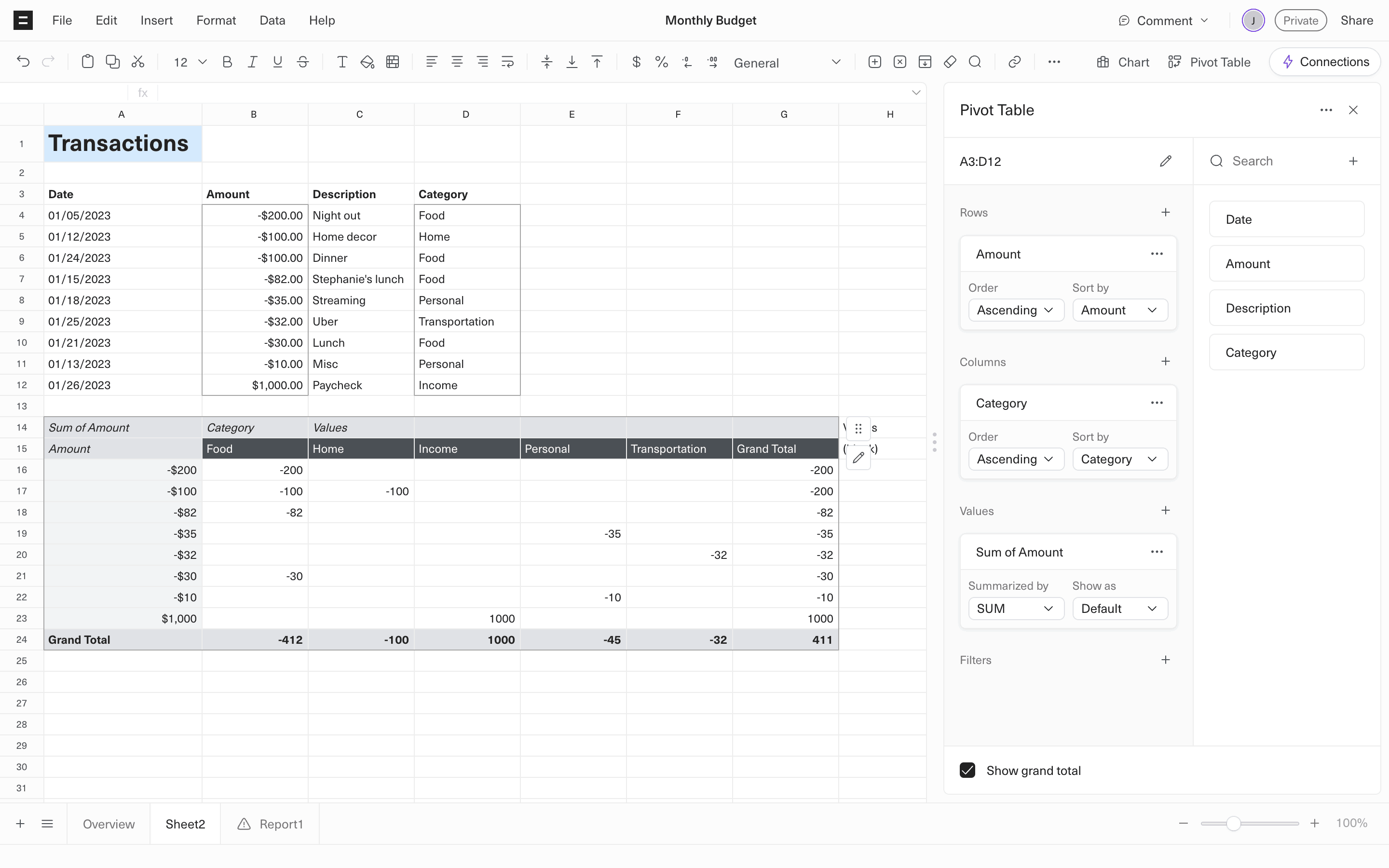Open Summarized by SUM dropdown
The height and width of the screenshot is (868, 1389).
(x=1015, y=609)
